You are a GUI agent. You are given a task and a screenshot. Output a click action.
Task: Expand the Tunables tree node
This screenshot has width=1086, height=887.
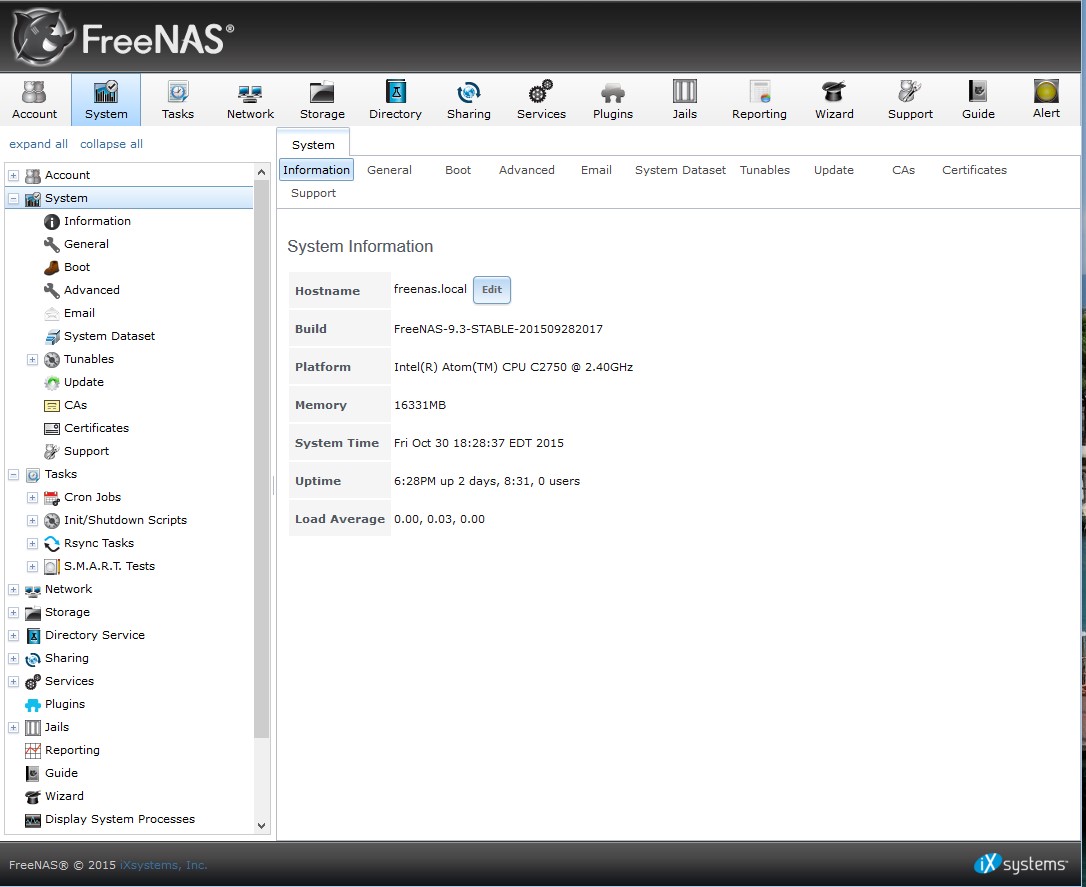(32, 359)
